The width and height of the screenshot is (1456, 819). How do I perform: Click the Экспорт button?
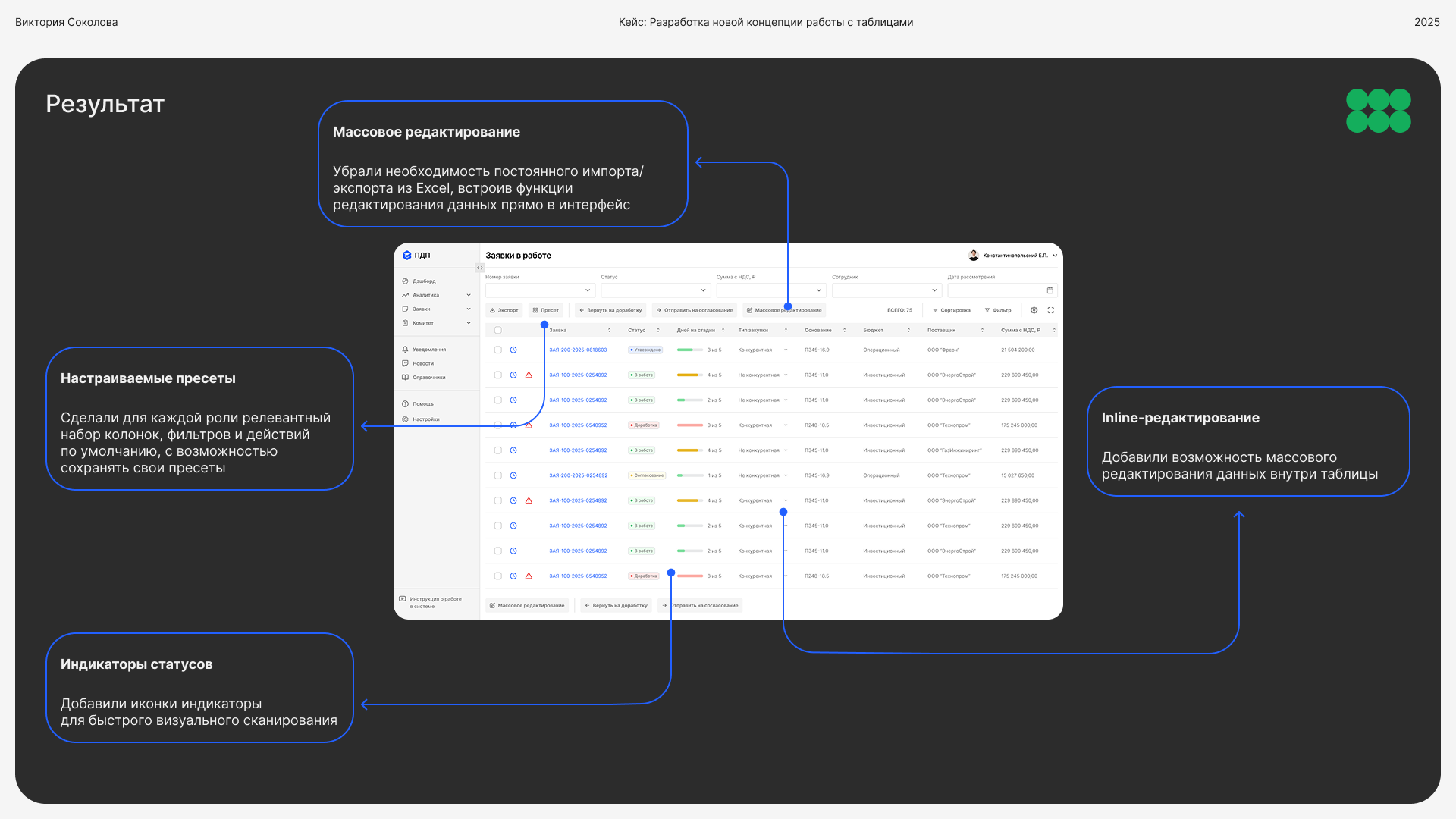point(504,310)
